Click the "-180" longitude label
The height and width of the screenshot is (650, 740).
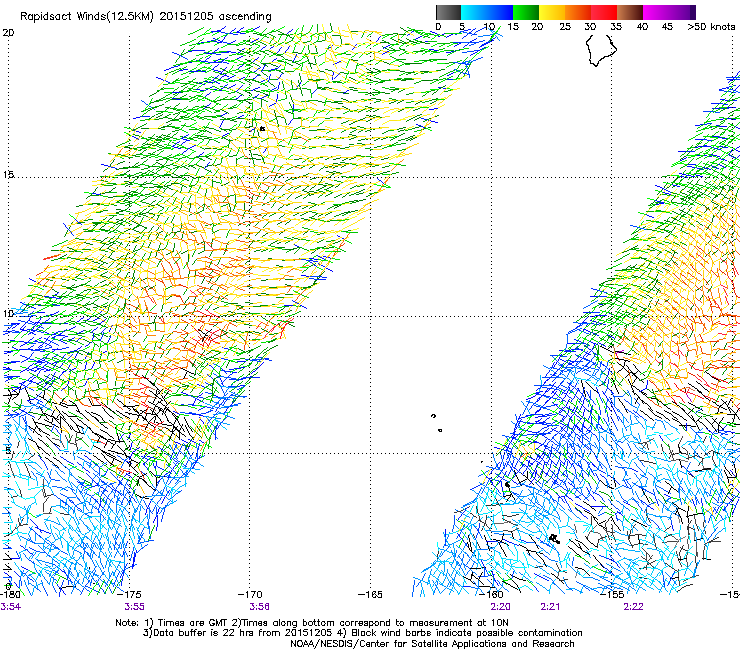coord(10,595)
